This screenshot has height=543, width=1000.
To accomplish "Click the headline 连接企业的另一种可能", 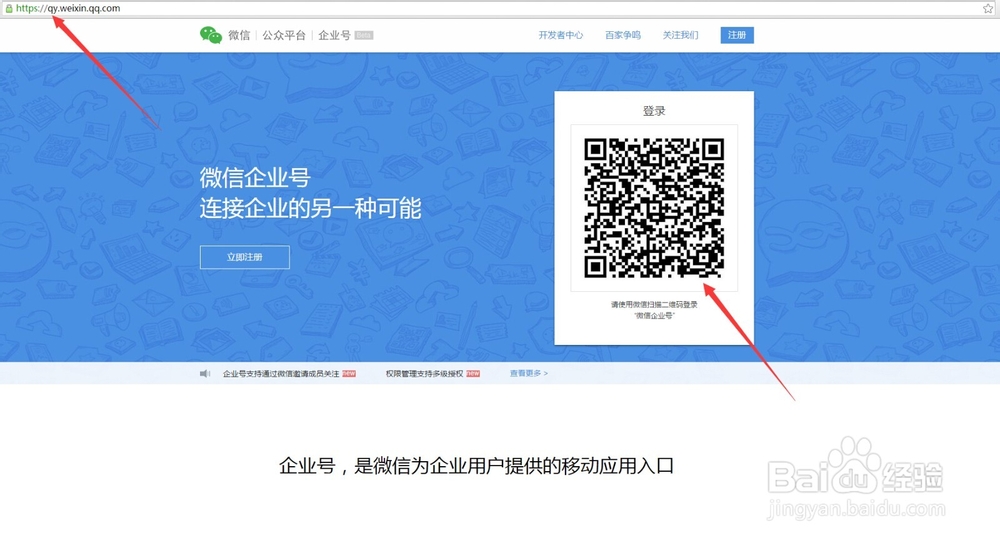I will [x=310, y=208].
